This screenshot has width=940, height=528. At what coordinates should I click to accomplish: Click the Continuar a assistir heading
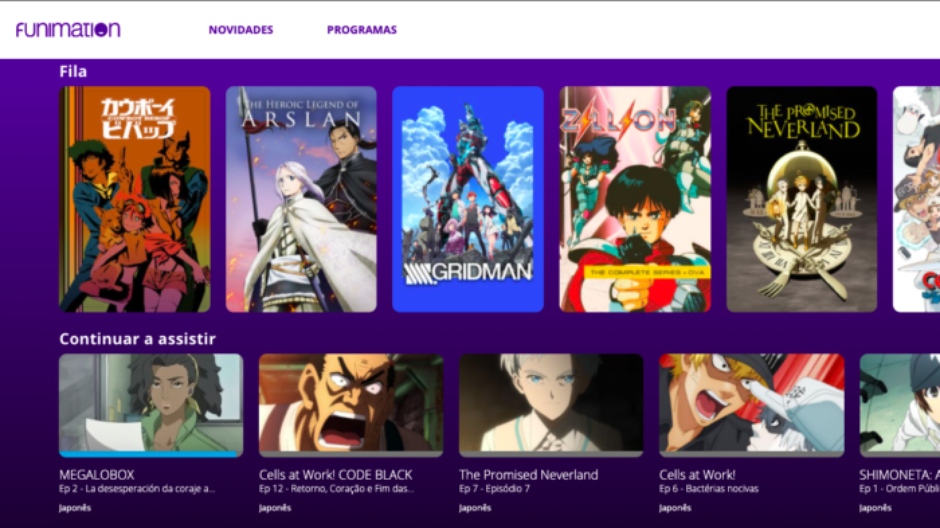(x=137, y=339)
